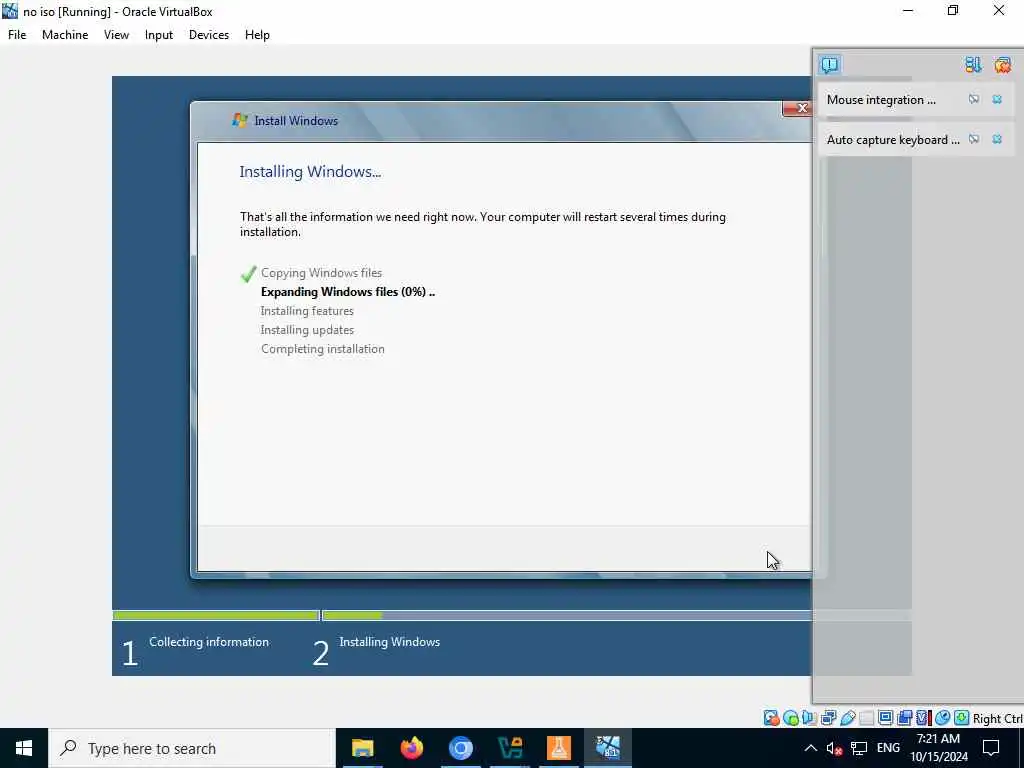
Task: Click the Expanding Windows files (0%) step
Action: (347, 292)
